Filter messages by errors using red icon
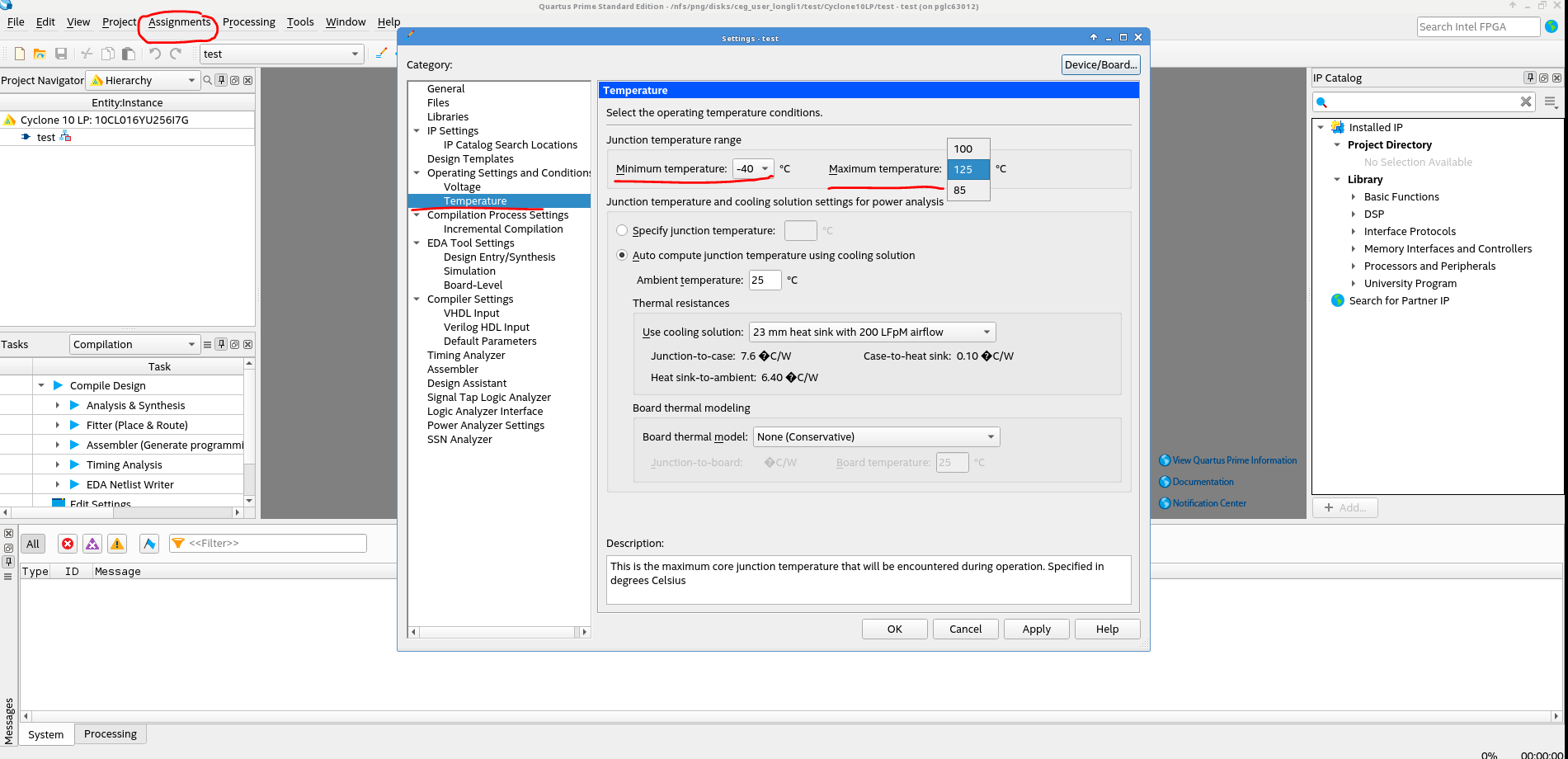Viewport: 1568px width, 759px height. tap(68, 544)
